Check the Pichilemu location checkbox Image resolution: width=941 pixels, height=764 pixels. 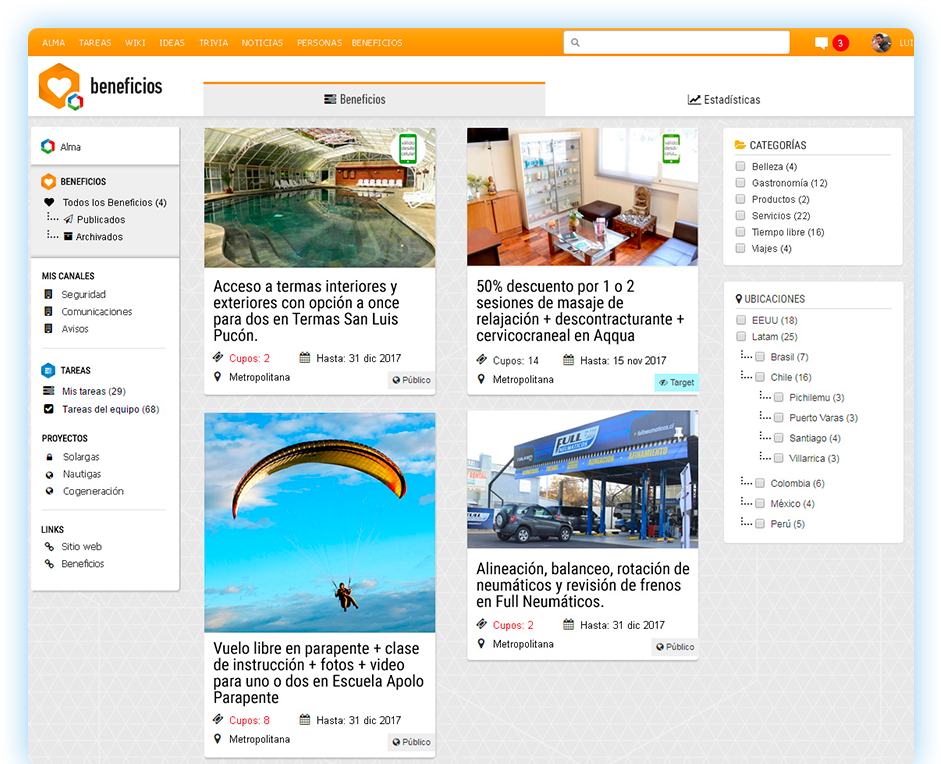pyautogui.click(x=778, y=397)
